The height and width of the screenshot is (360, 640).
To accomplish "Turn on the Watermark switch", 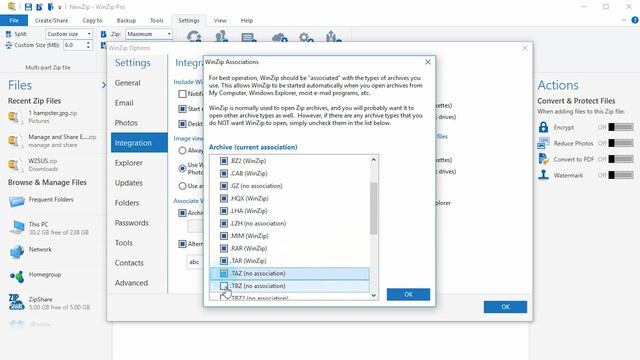I will (x=621, y=175).
